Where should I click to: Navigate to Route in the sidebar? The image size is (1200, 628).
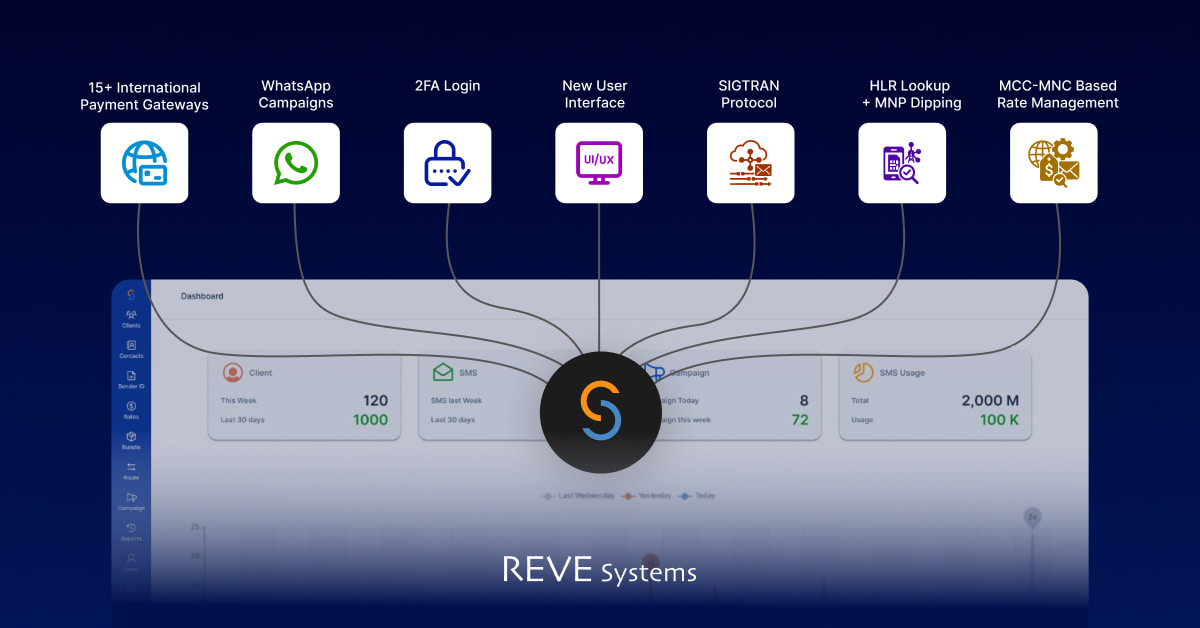pos(131,471)
